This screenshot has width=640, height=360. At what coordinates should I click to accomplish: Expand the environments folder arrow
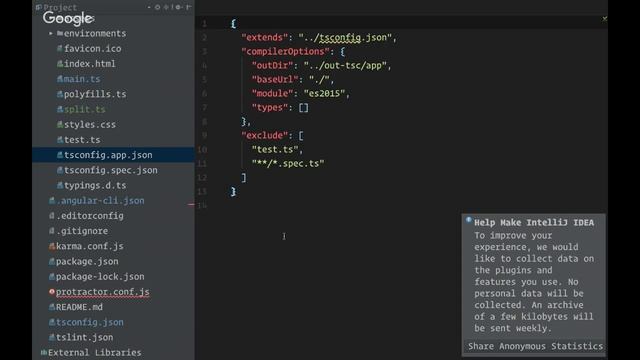[x=51, y=33]
